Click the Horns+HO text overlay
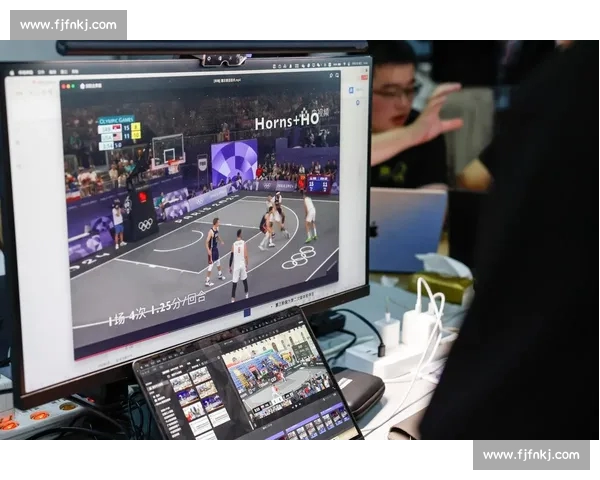The height and width of the screenshot is (480, 600). 286,121
